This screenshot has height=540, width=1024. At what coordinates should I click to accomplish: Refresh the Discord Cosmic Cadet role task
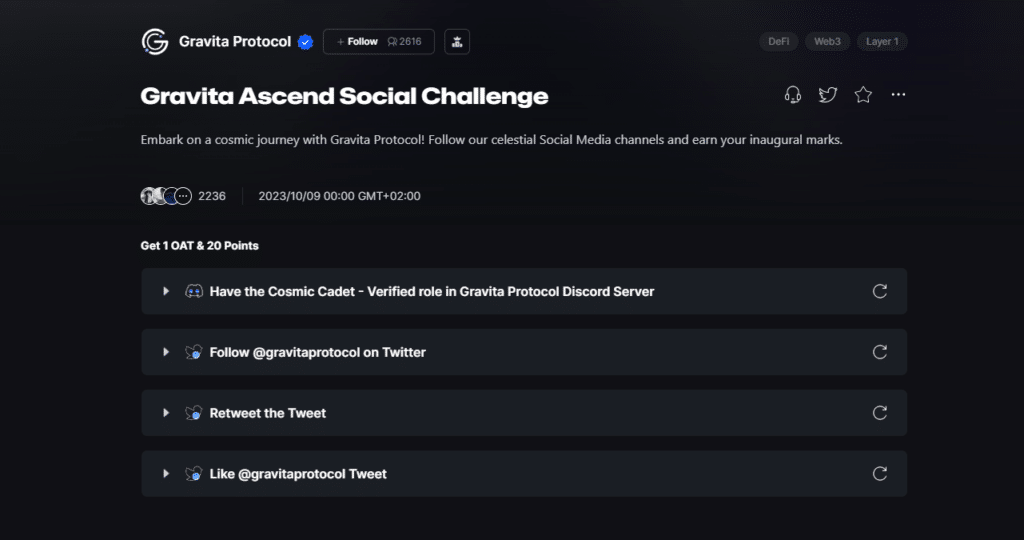tap(880, 291)
